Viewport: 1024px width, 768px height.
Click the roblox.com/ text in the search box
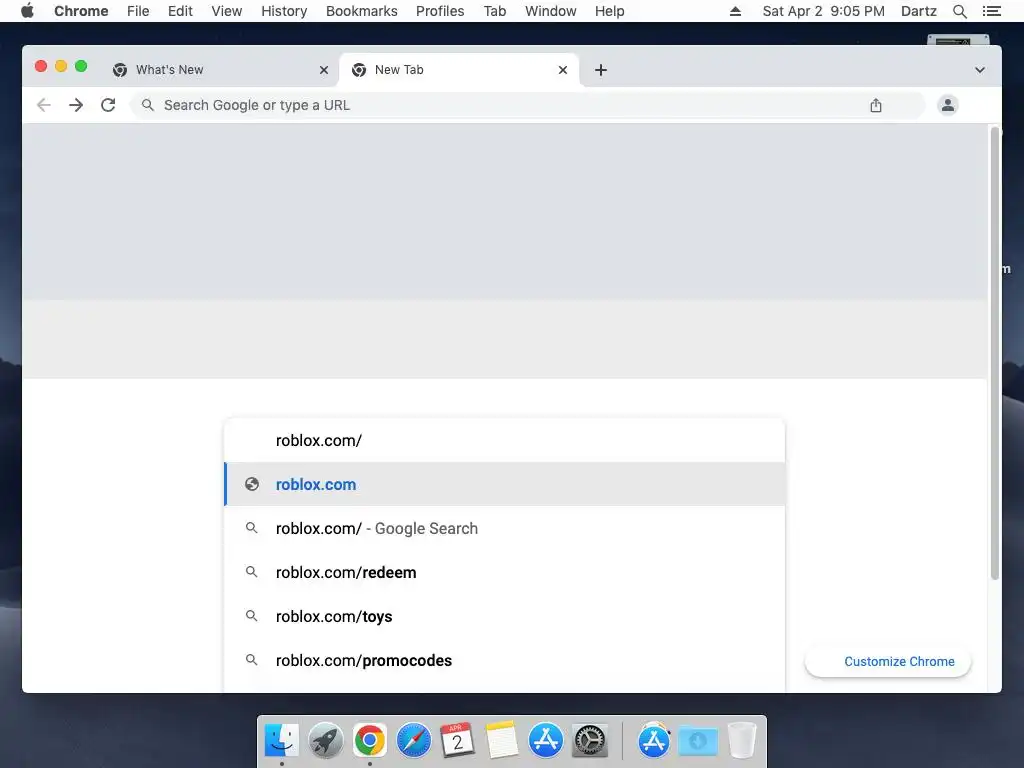(x=319, y=441)
